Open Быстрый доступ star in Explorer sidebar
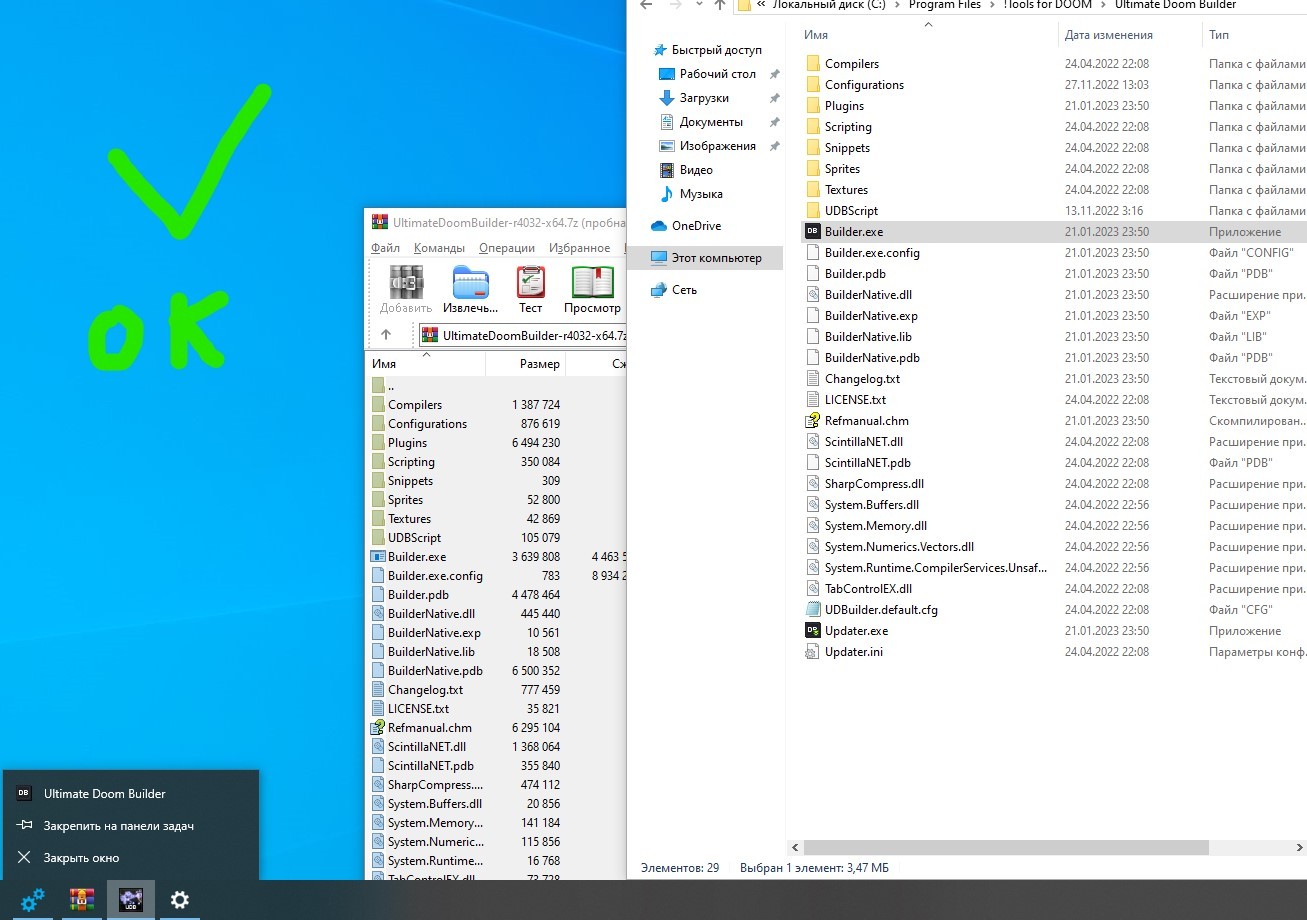1307x920 pixels. [659, 50]
